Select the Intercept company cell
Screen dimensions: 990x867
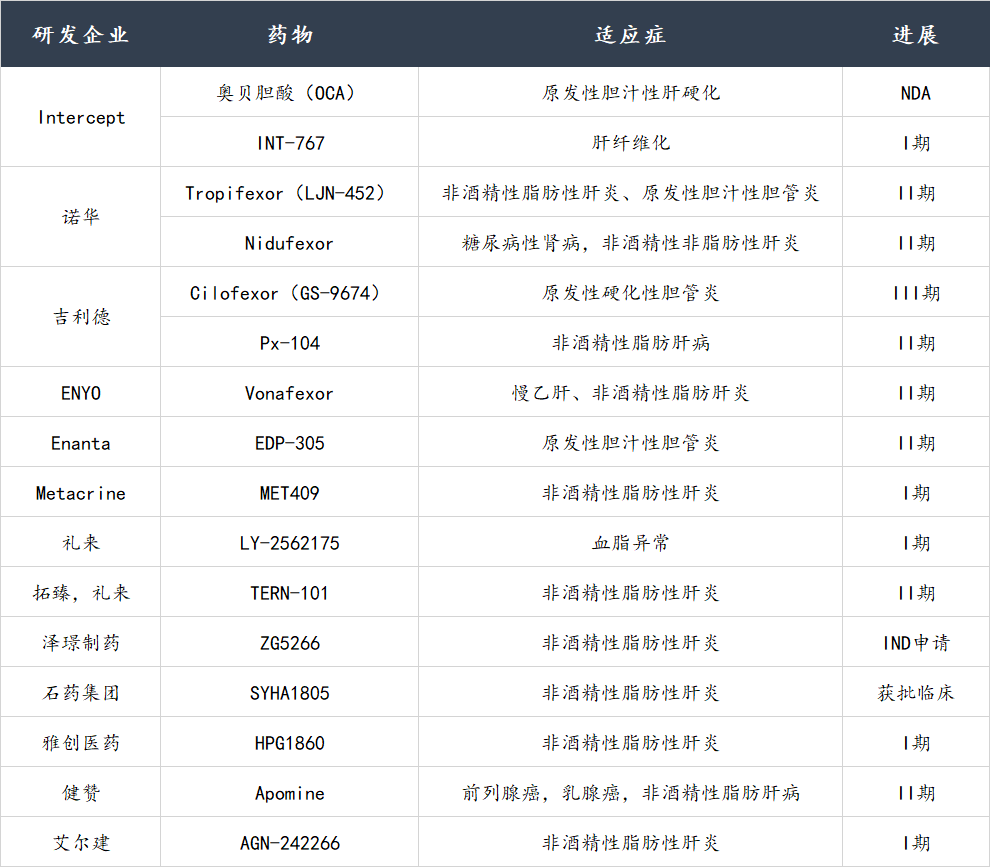(x=80, y=117)
